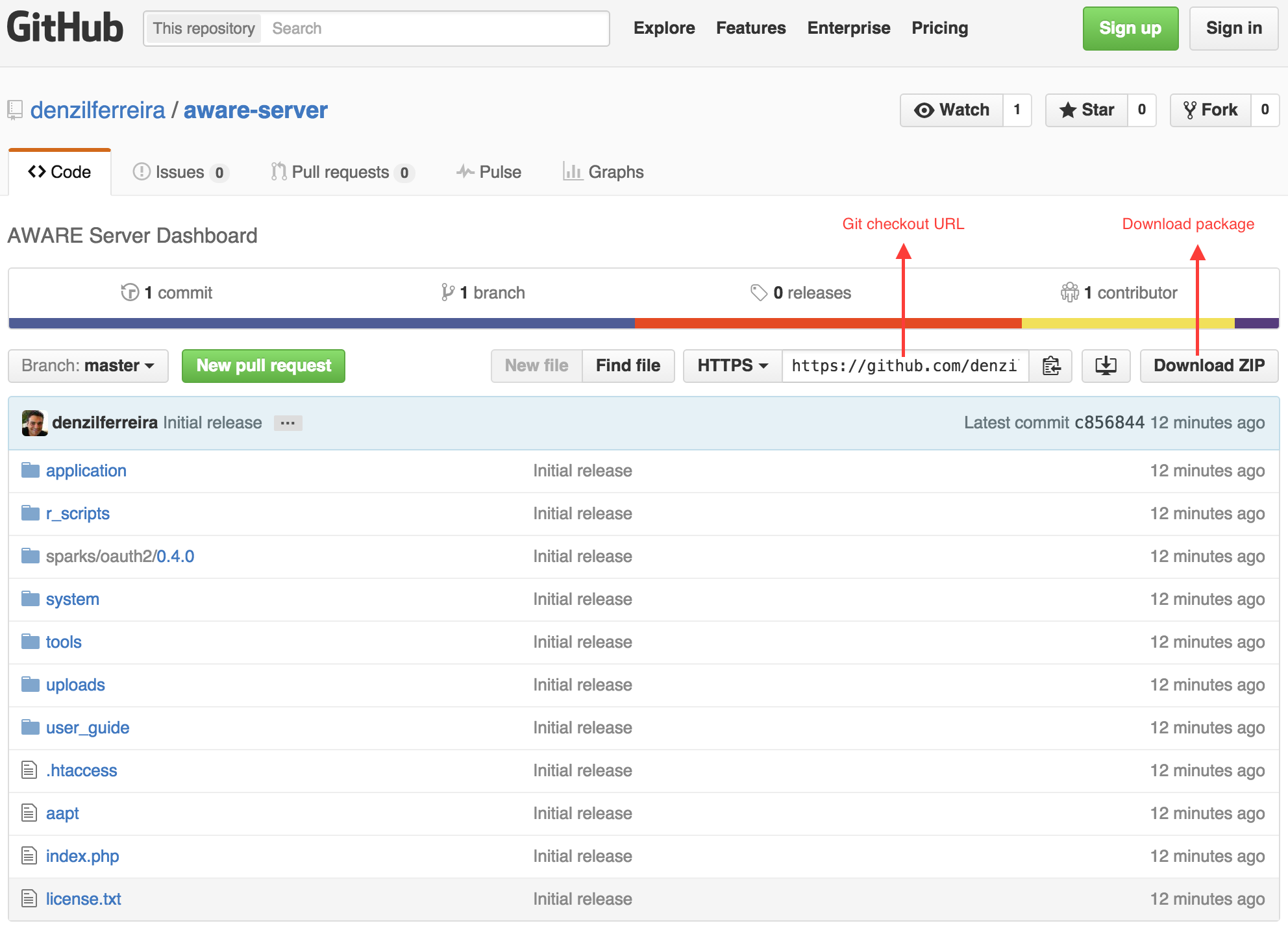This screenshot has height=932, width=1288.
Task: Click the user_guide folder icon
Action: pos(30,727)
